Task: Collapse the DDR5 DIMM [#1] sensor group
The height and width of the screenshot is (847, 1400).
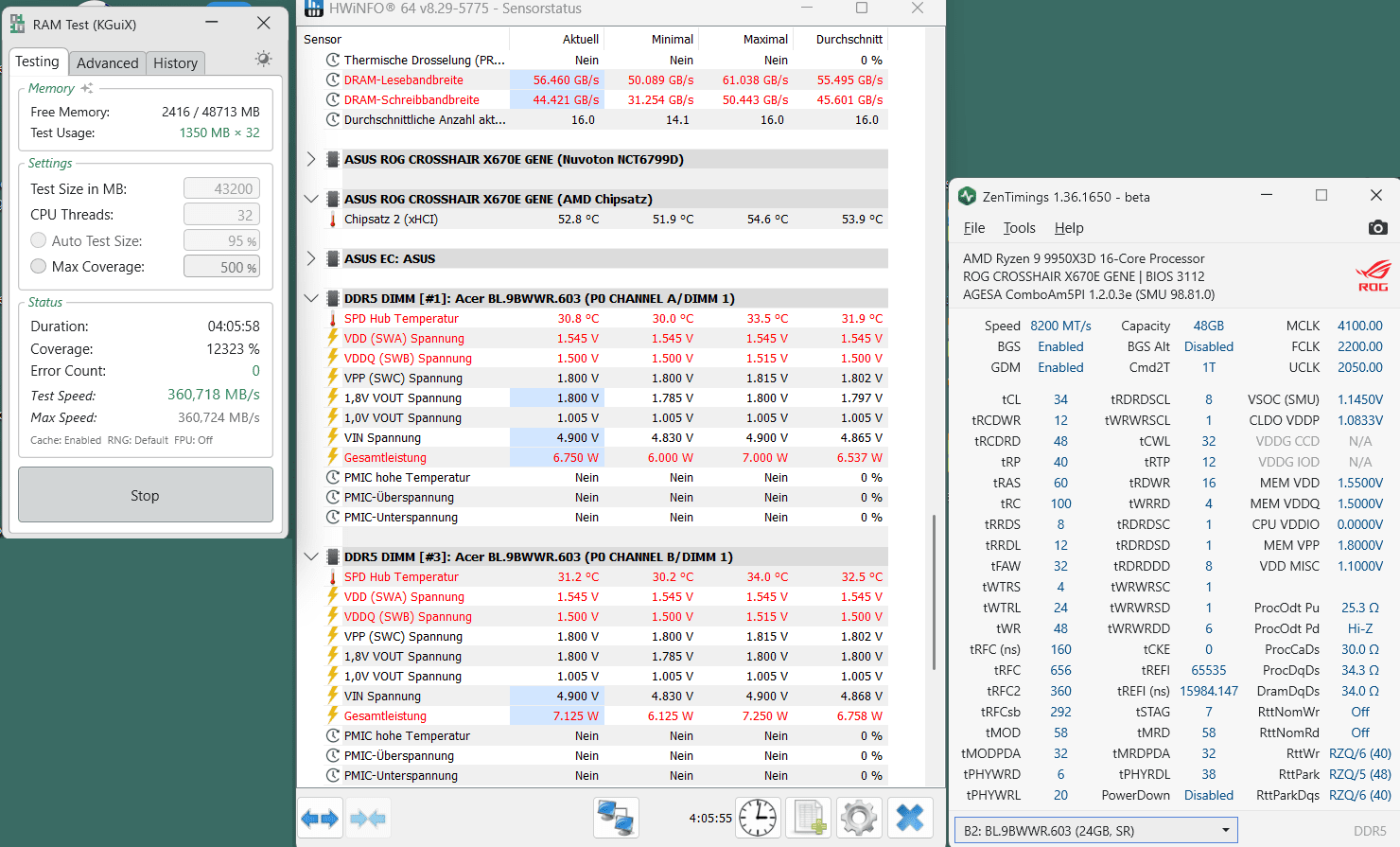Action: click(x=310, y=298)
